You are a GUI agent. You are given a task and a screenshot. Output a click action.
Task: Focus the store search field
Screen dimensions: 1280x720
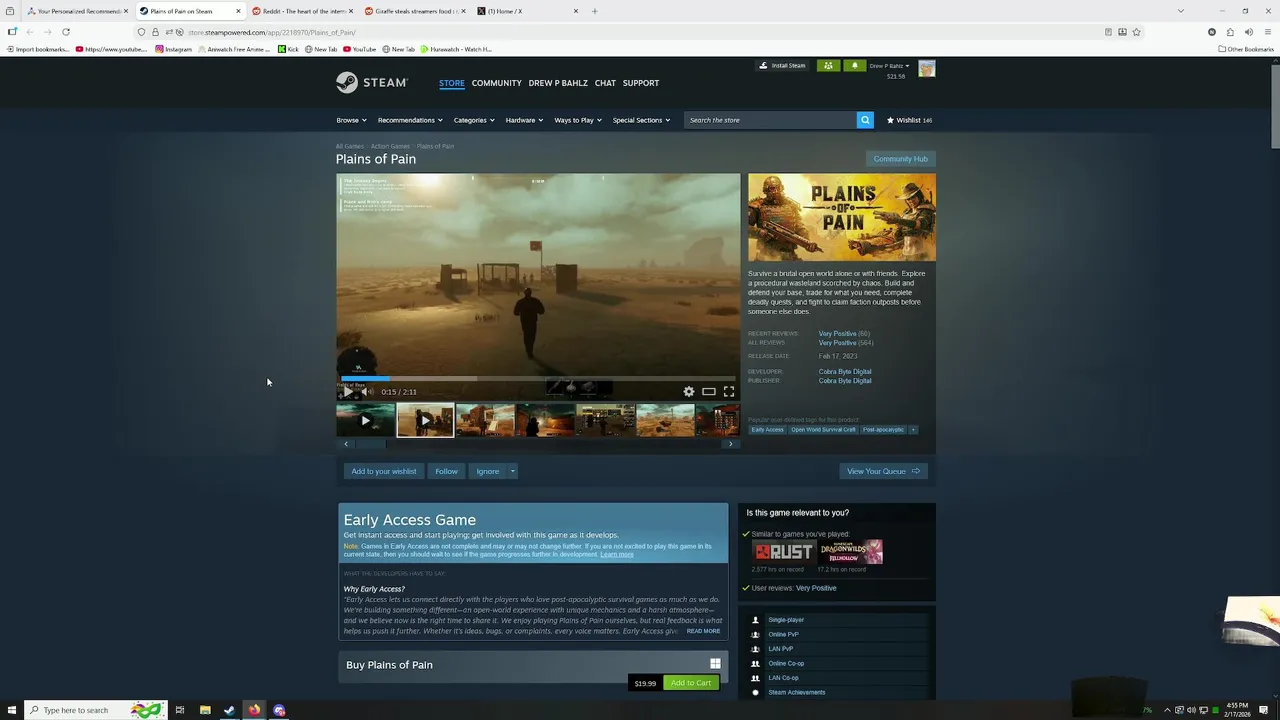coord(770,120)
